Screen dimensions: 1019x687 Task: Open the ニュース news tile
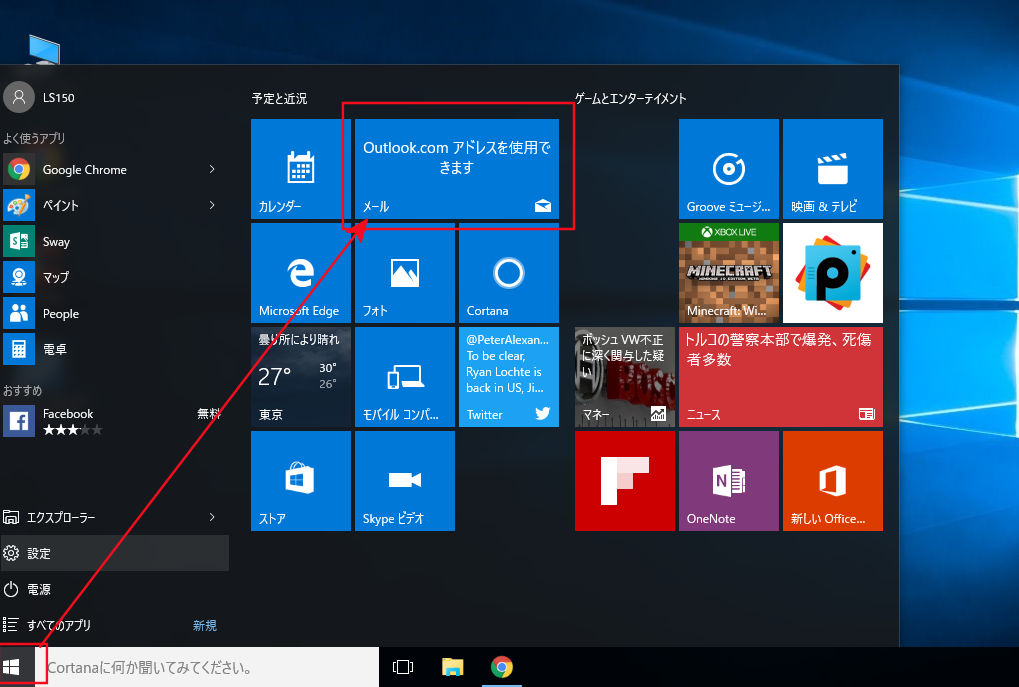pos(780,377)
